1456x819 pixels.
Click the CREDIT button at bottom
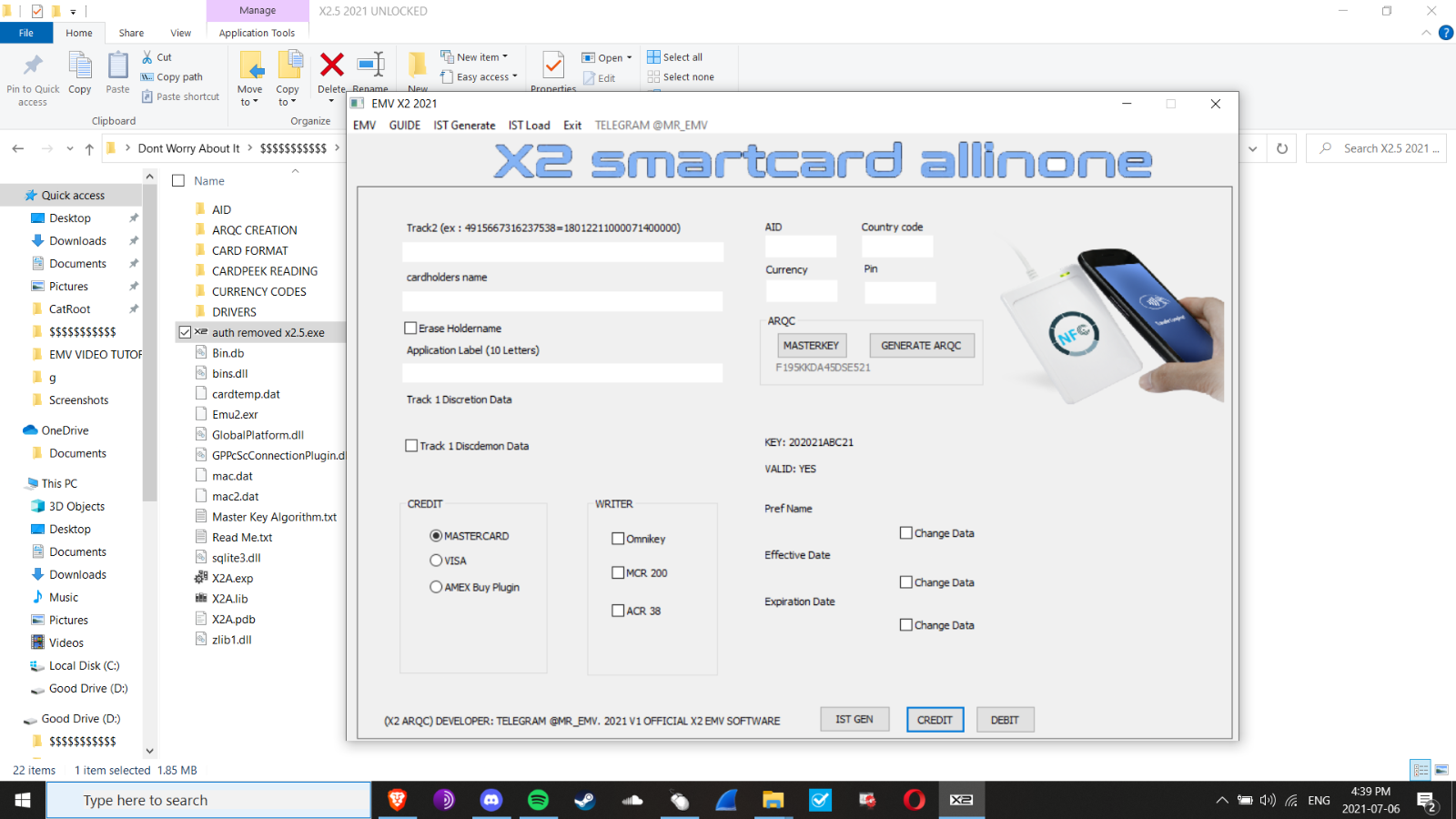pos(935,720)
